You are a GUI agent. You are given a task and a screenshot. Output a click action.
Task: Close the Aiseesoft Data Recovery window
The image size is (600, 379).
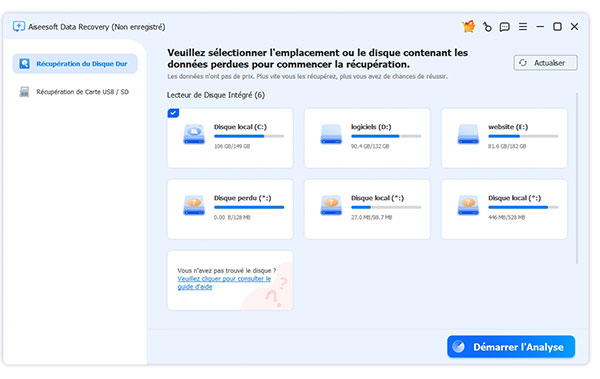tap(574, 26)
